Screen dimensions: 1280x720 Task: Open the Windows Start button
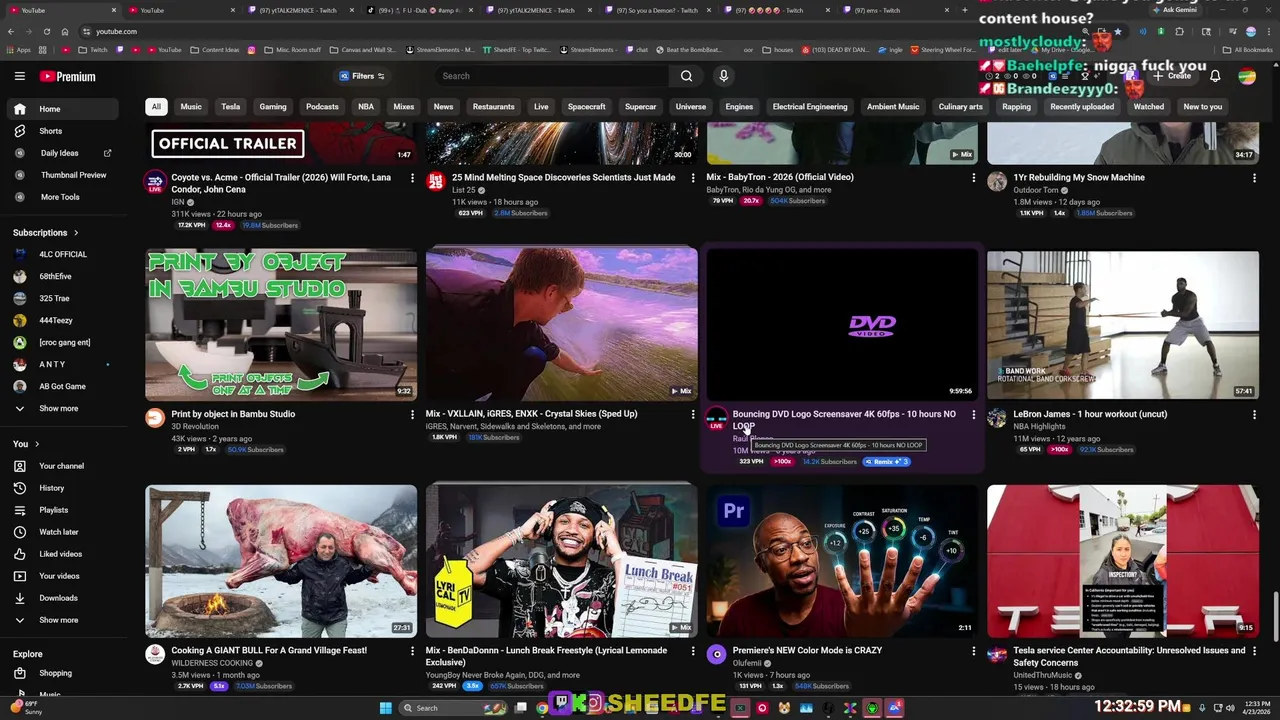tap(386, 708)
